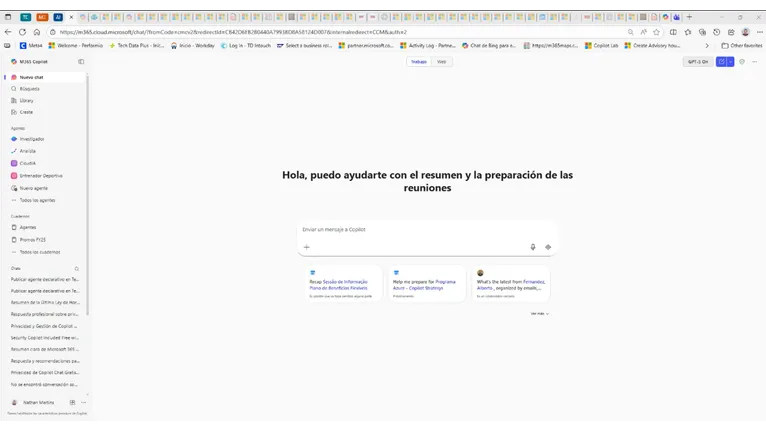Open chat 'Respuesta profesional sobre priv...'
766x431 pixels.
(x=45, y=314)
